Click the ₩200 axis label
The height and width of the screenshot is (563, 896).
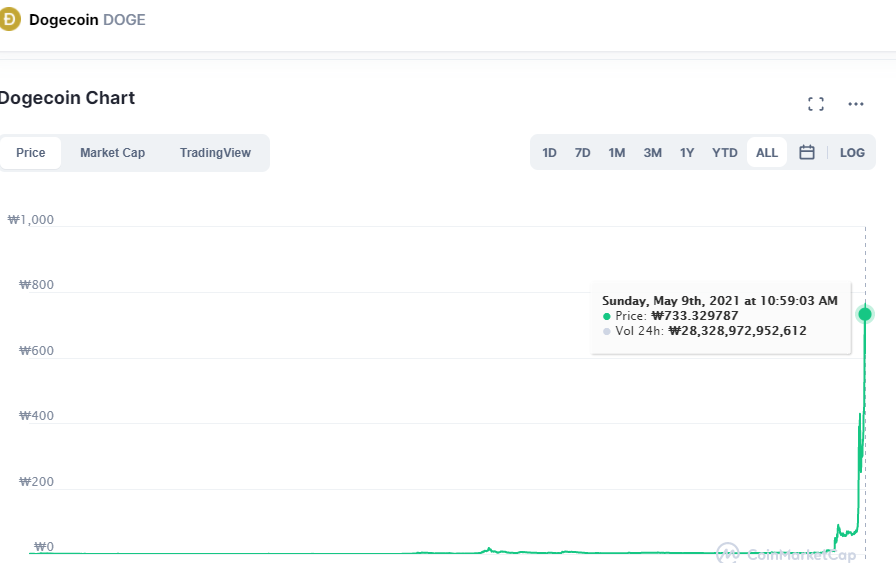pos(37,481)
